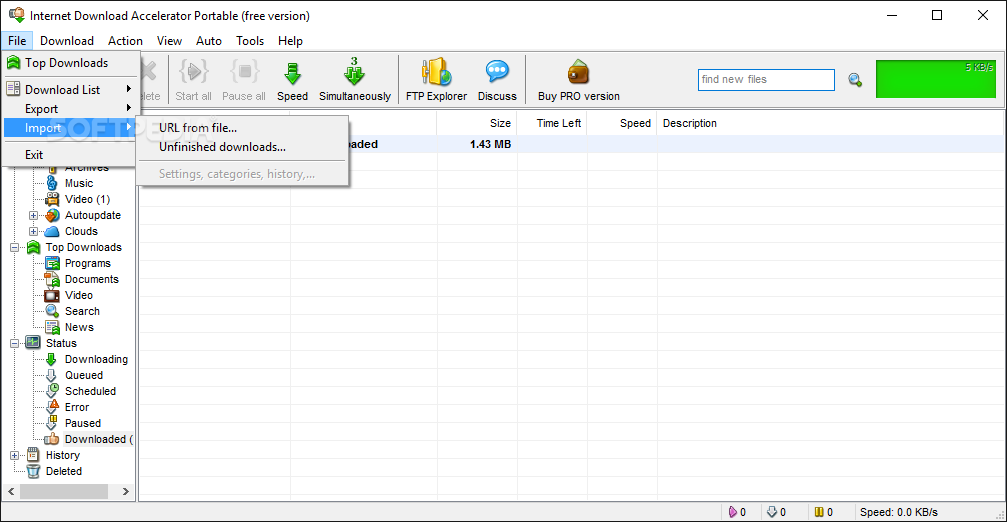Sort by the Time Left column

(552, 123)
